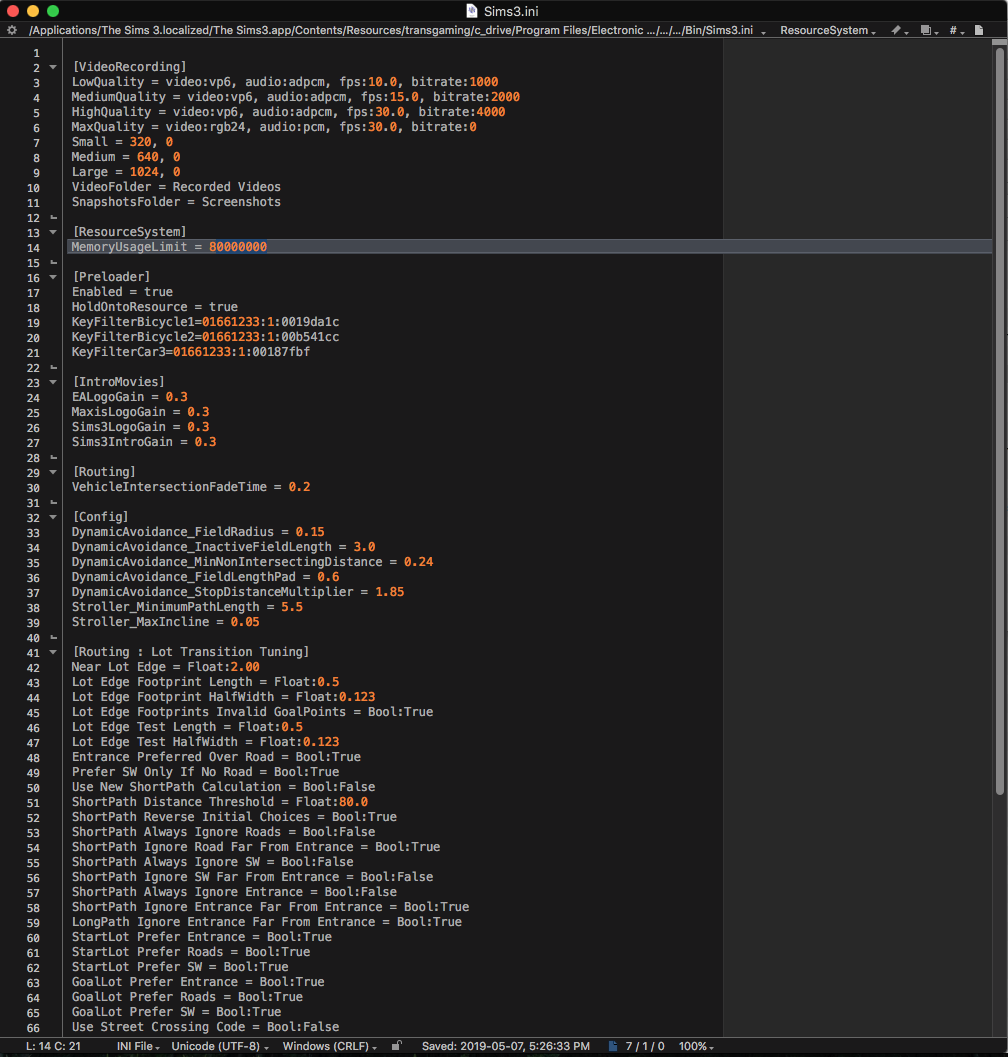Open the INI File language popup
The image size is (1008, 1057).
[138, 1046]
